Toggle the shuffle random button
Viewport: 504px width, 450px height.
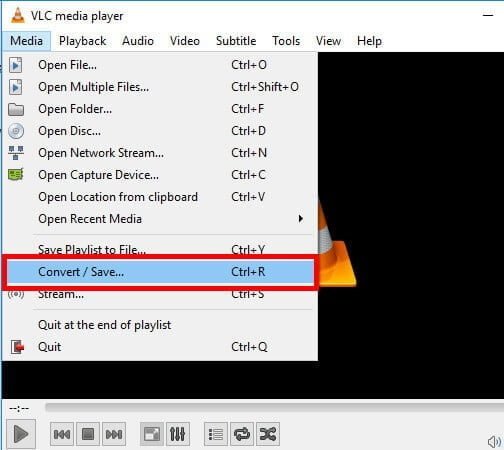click(268, 434)
